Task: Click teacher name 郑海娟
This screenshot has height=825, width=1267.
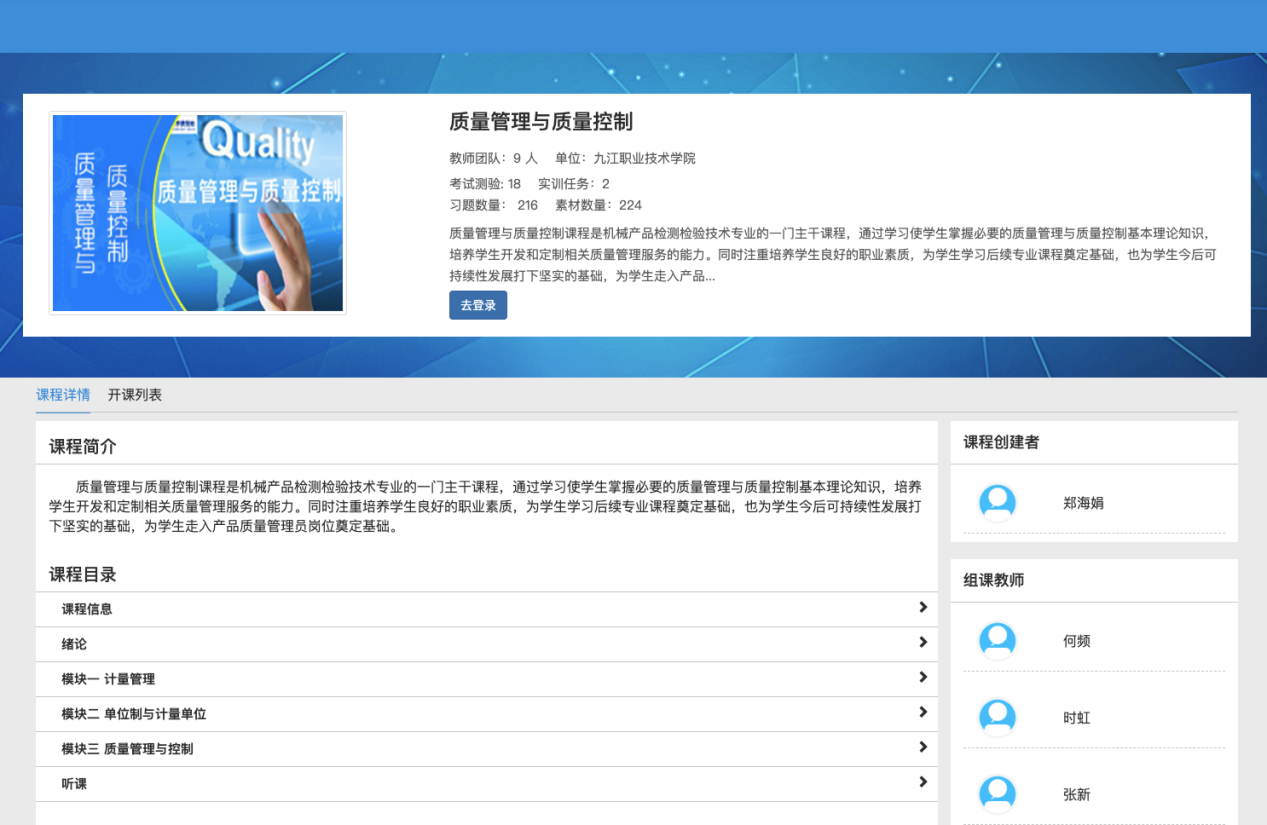Action: coord(1083,503)
